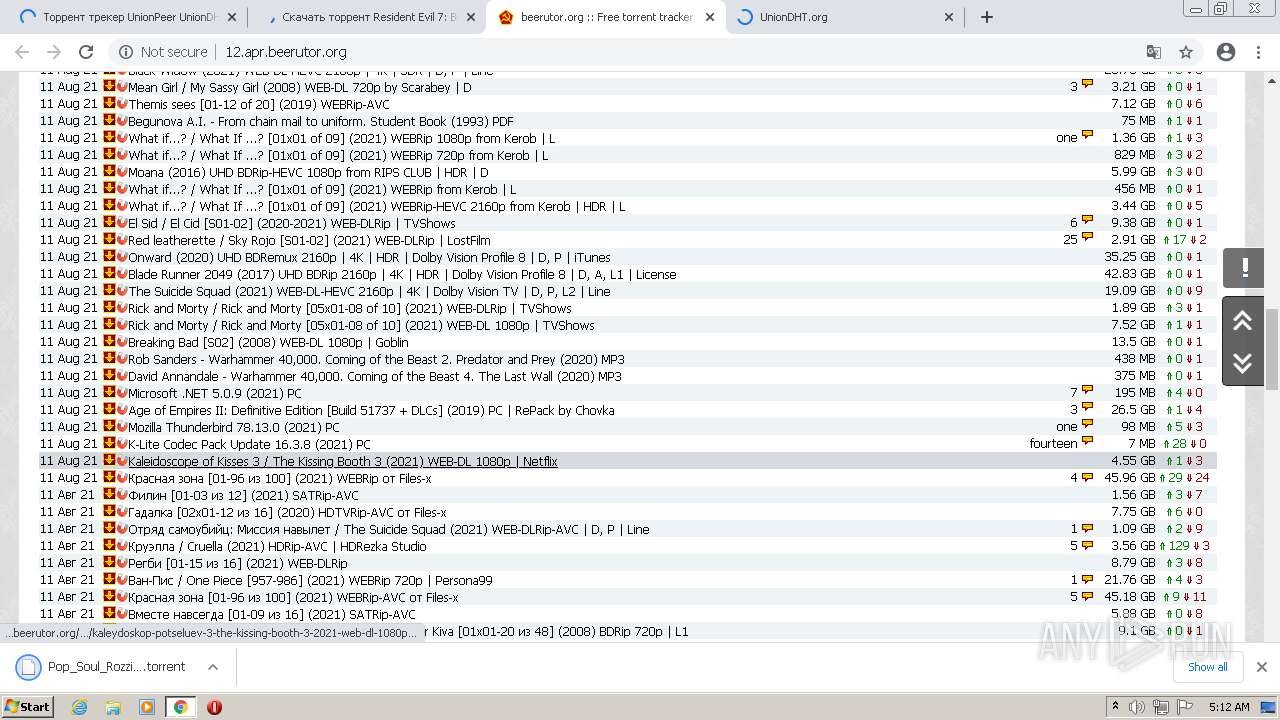This screenshot has width=1280, height=720.
Task: Open comments bubble for Red leatherette / Sky Rojo
Action: click(x=1087, y=238)
